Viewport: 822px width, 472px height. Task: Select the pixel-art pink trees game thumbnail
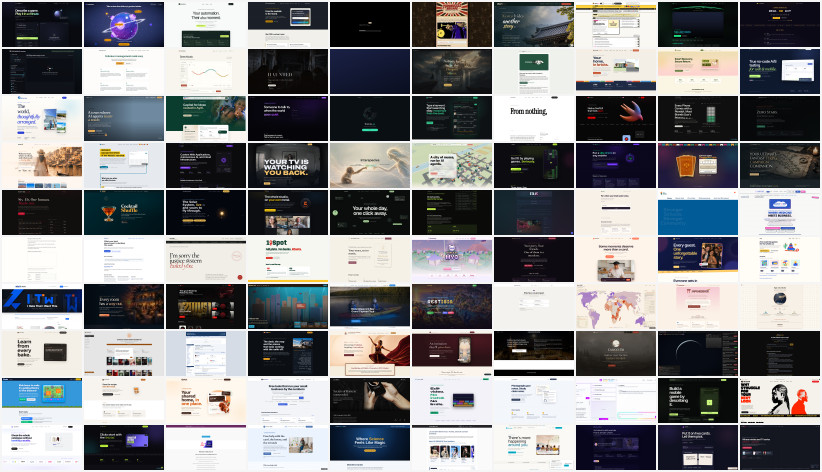pos(452,260)
